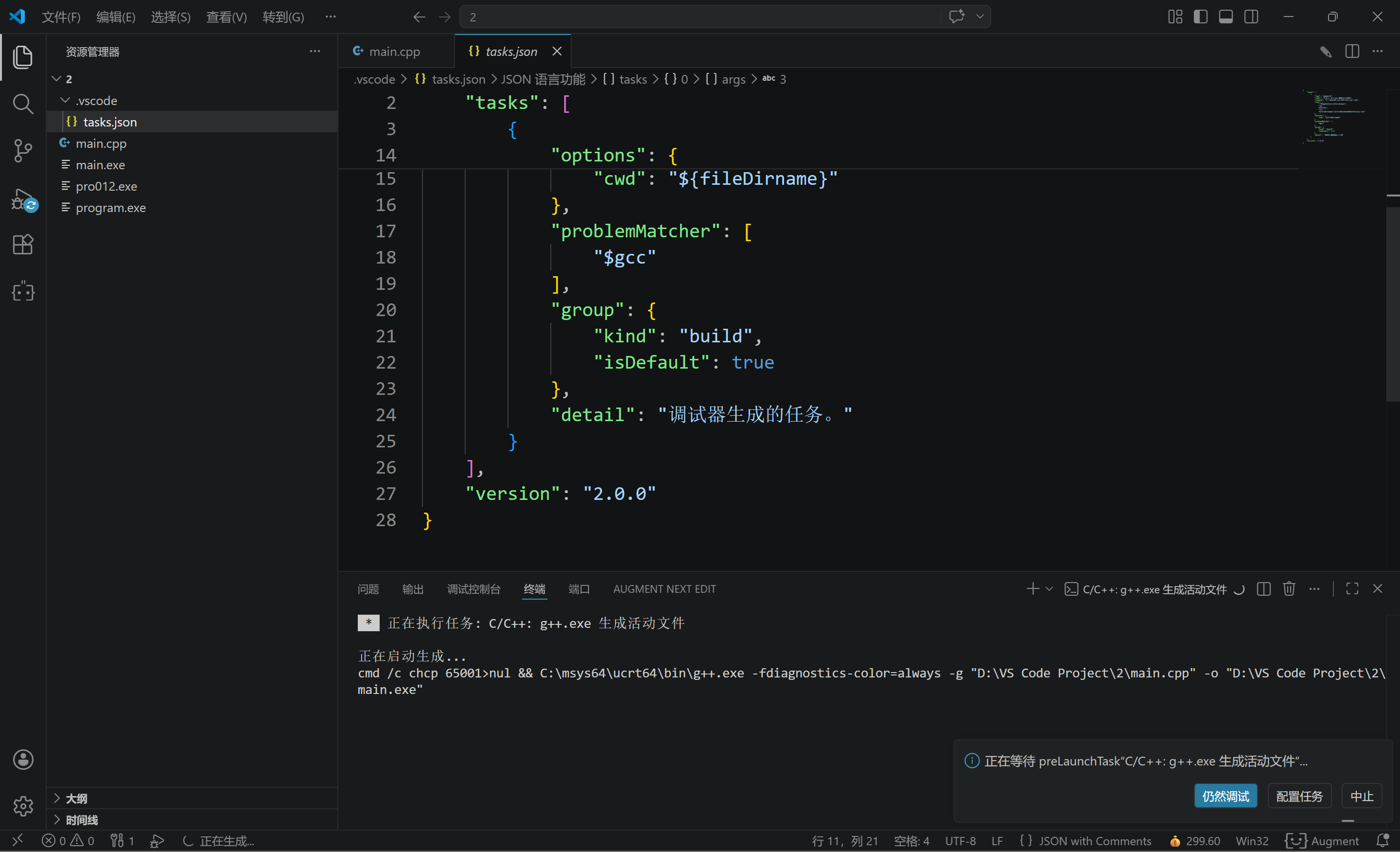Open the Extensions view
1400x852 pixels.
(23, 245)
